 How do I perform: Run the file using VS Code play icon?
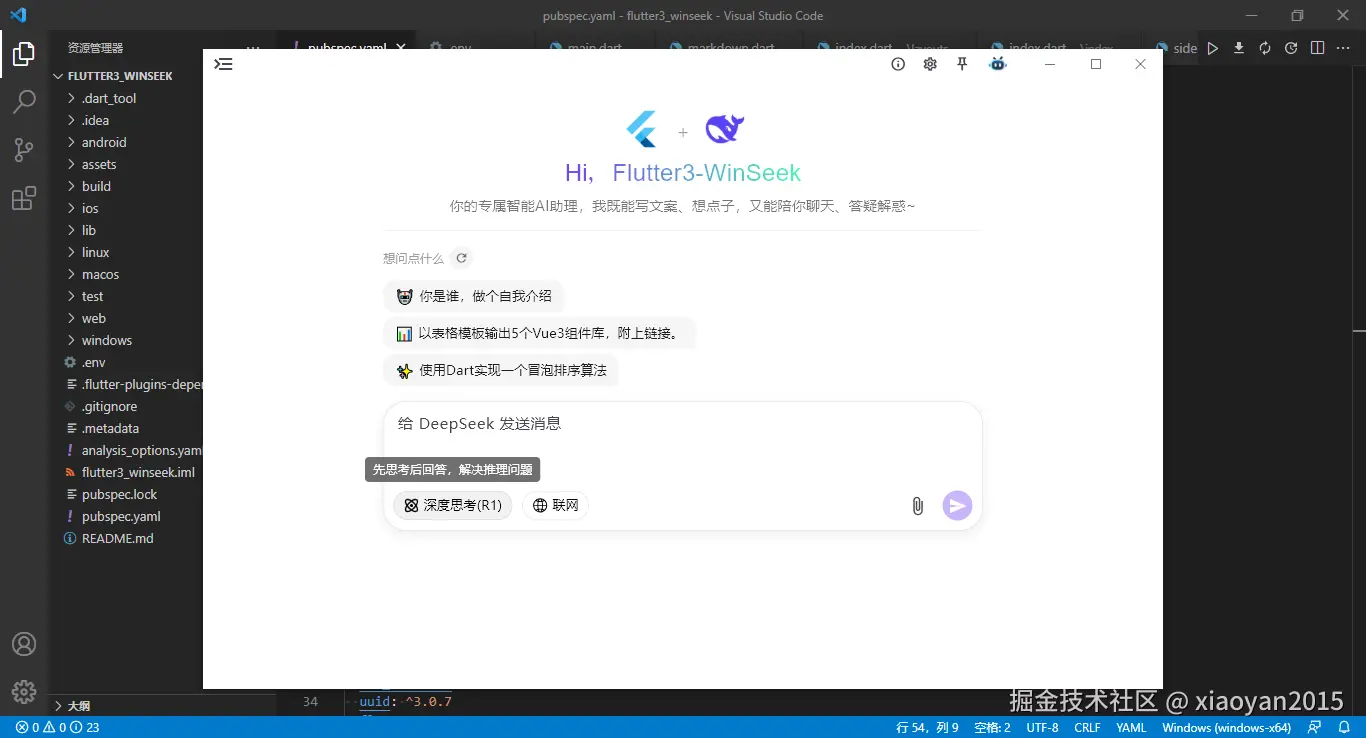click(1212, 48)
